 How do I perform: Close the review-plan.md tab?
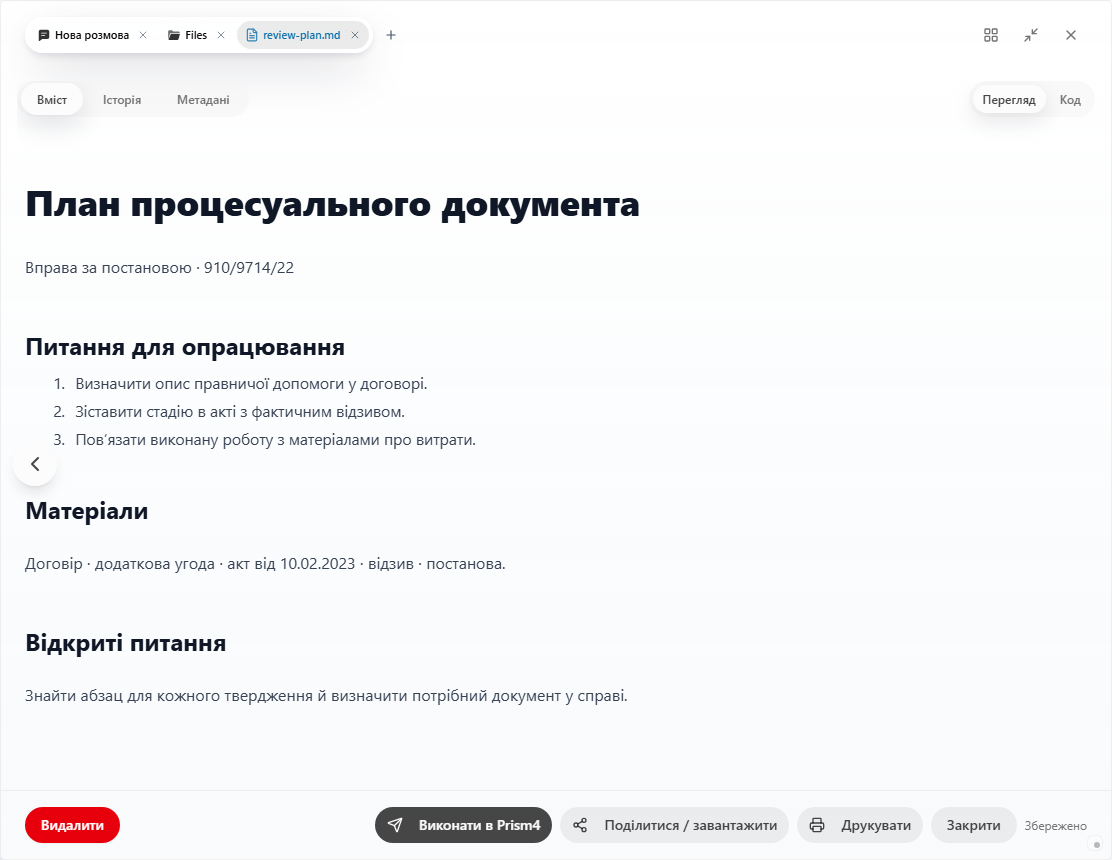(355, 35)
